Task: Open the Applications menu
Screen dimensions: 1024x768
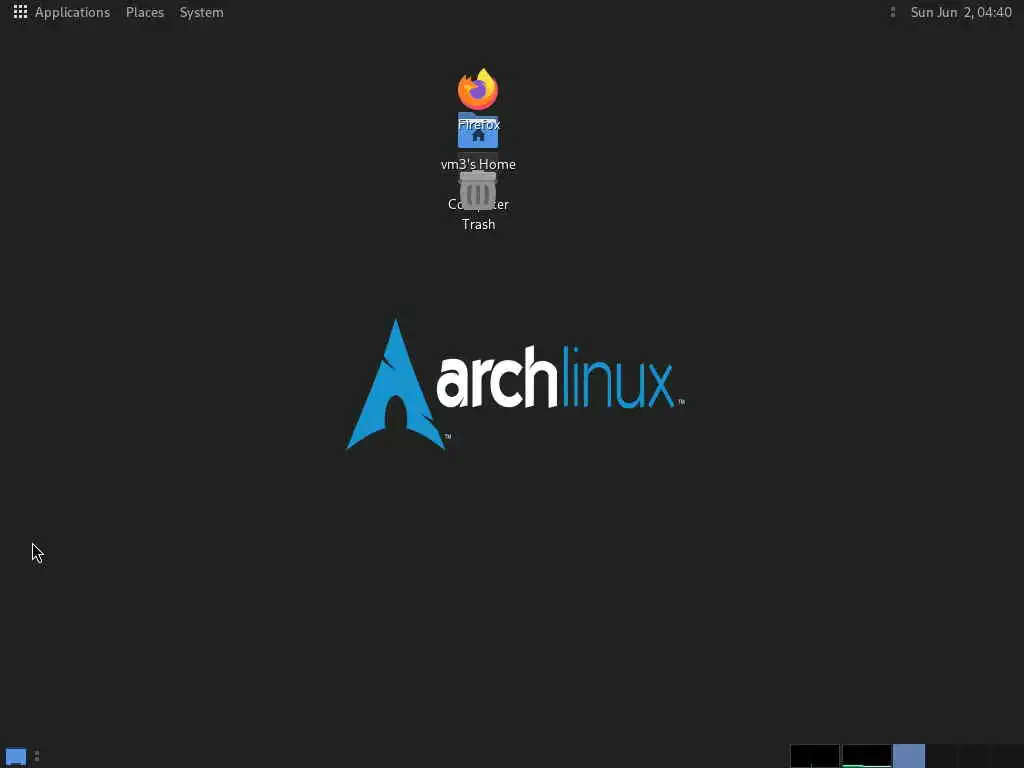Action: point(62,12)
